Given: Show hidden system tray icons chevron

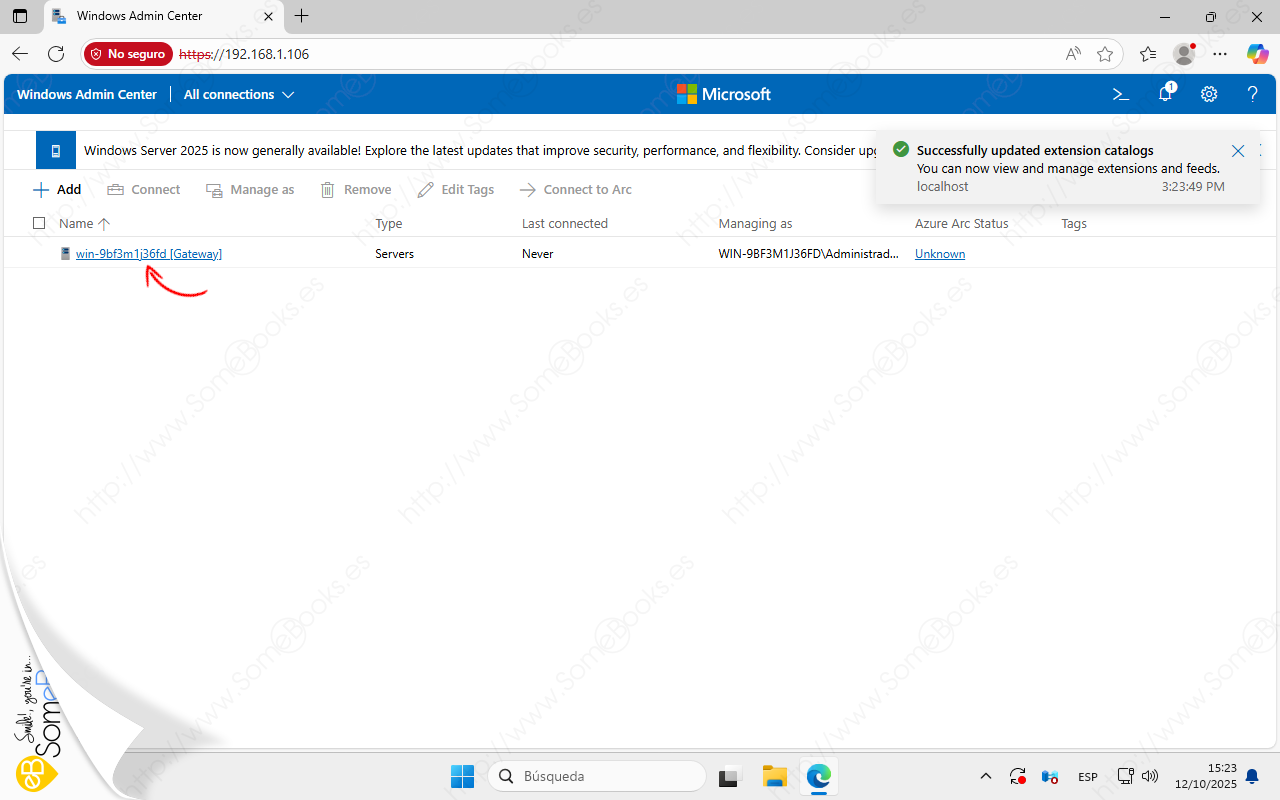Looking at the screenshot, I should (x=985, y=776).
